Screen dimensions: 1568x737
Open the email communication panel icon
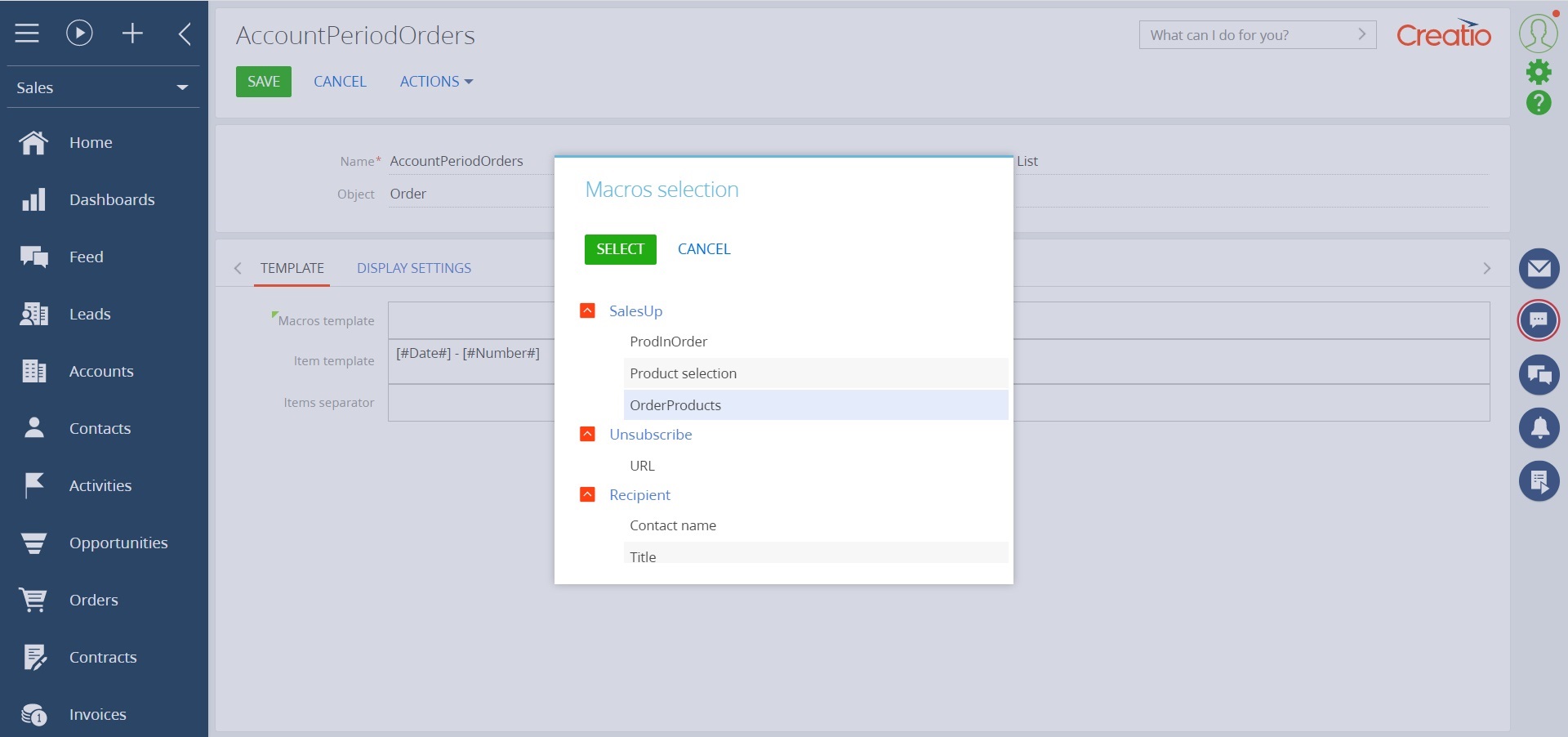point(1539,268)
